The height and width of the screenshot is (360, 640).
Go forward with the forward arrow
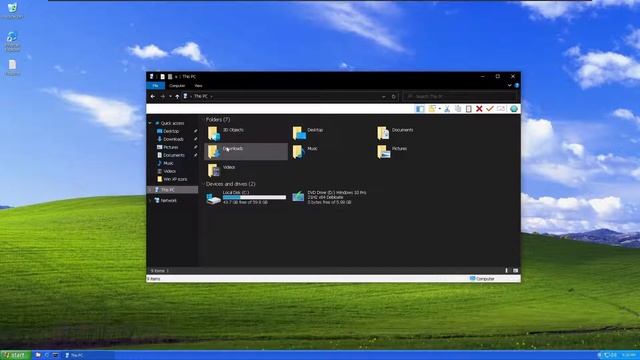[162, 96]
